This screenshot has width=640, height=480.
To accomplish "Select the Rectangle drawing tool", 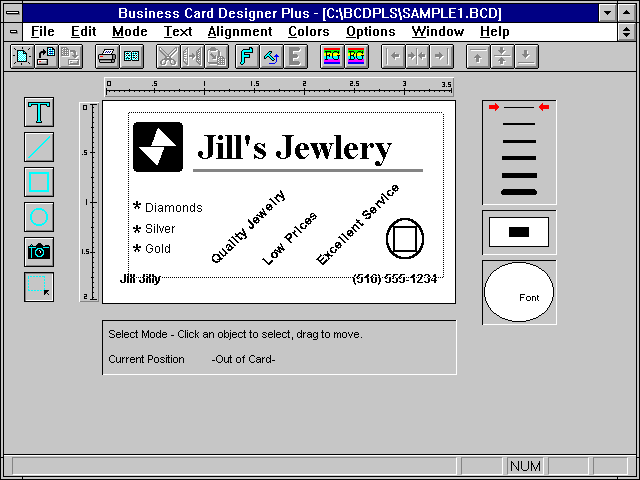I will (39, 182).
